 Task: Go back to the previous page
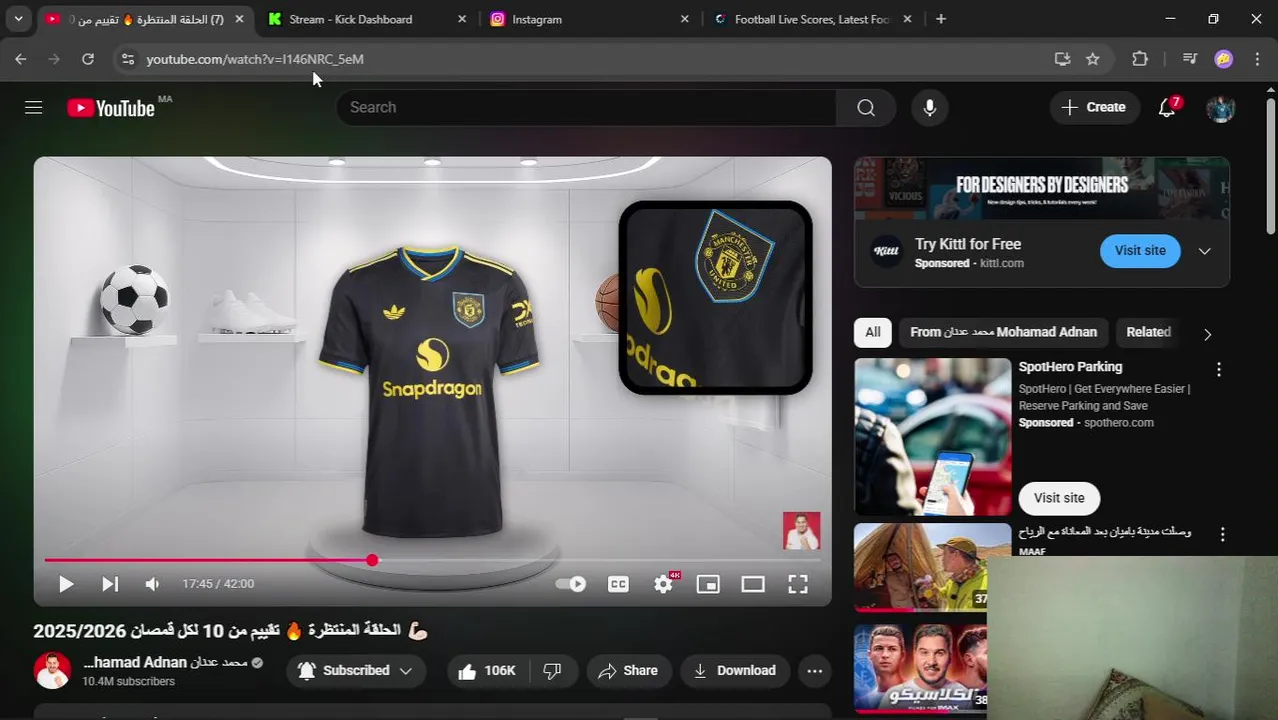point(21,59)
